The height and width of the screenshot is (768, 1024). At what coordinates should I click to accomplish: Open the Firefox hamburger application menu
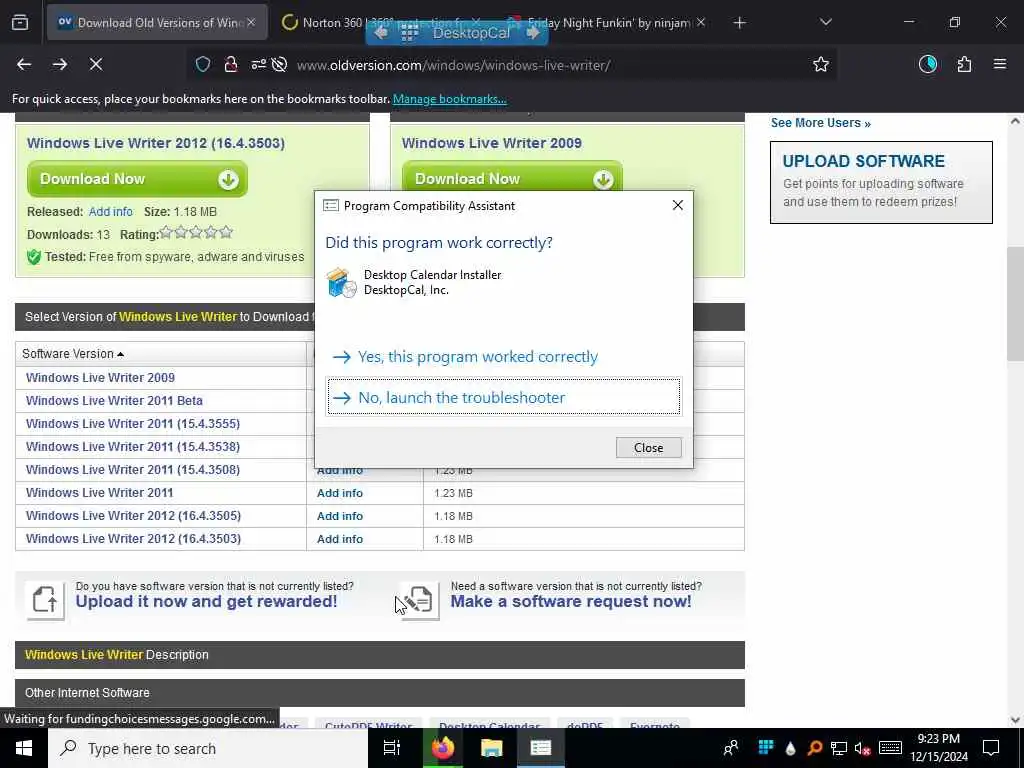[x=1000, y=64]
